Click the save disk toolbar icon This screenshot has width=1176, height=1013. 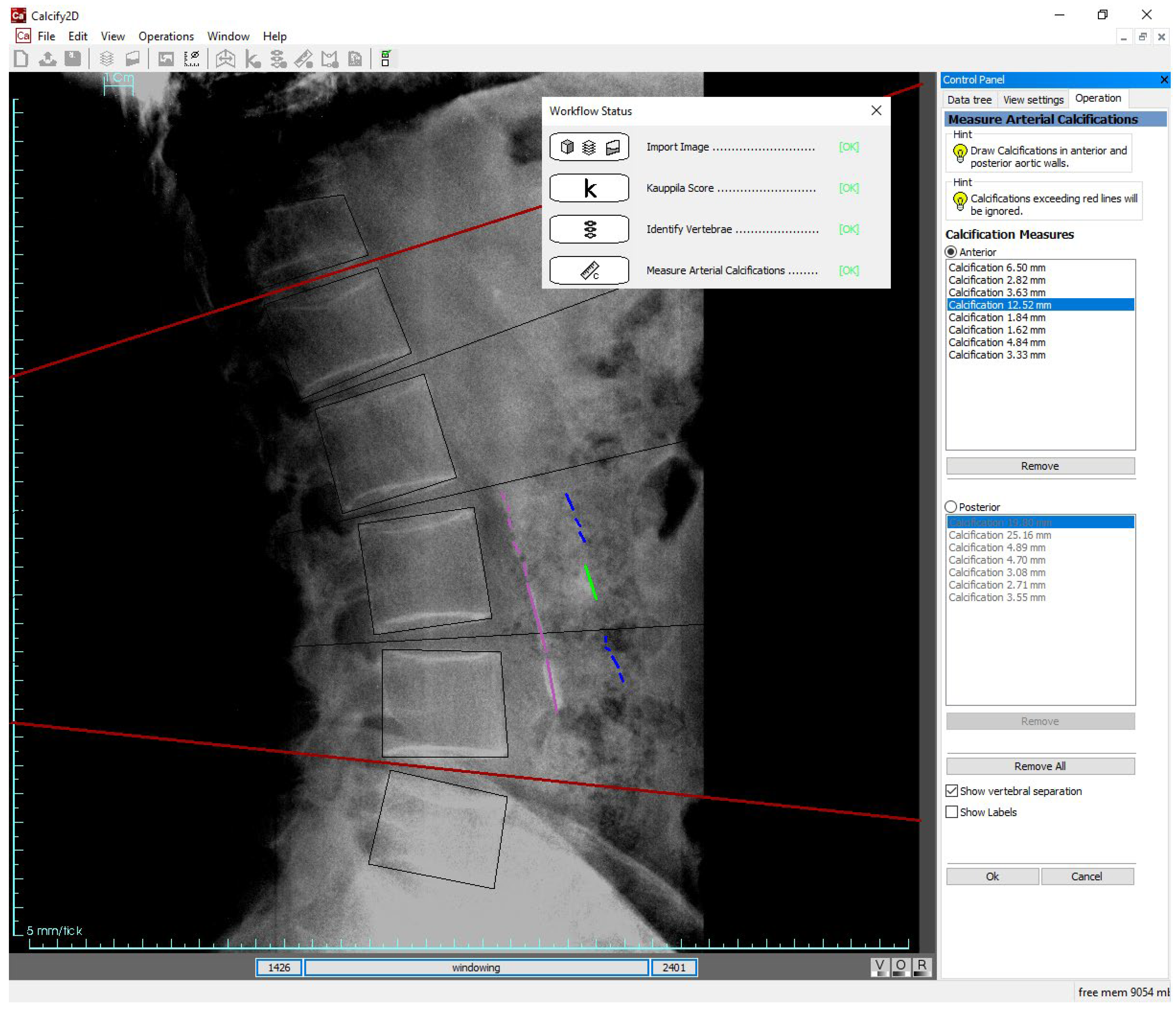73,59
